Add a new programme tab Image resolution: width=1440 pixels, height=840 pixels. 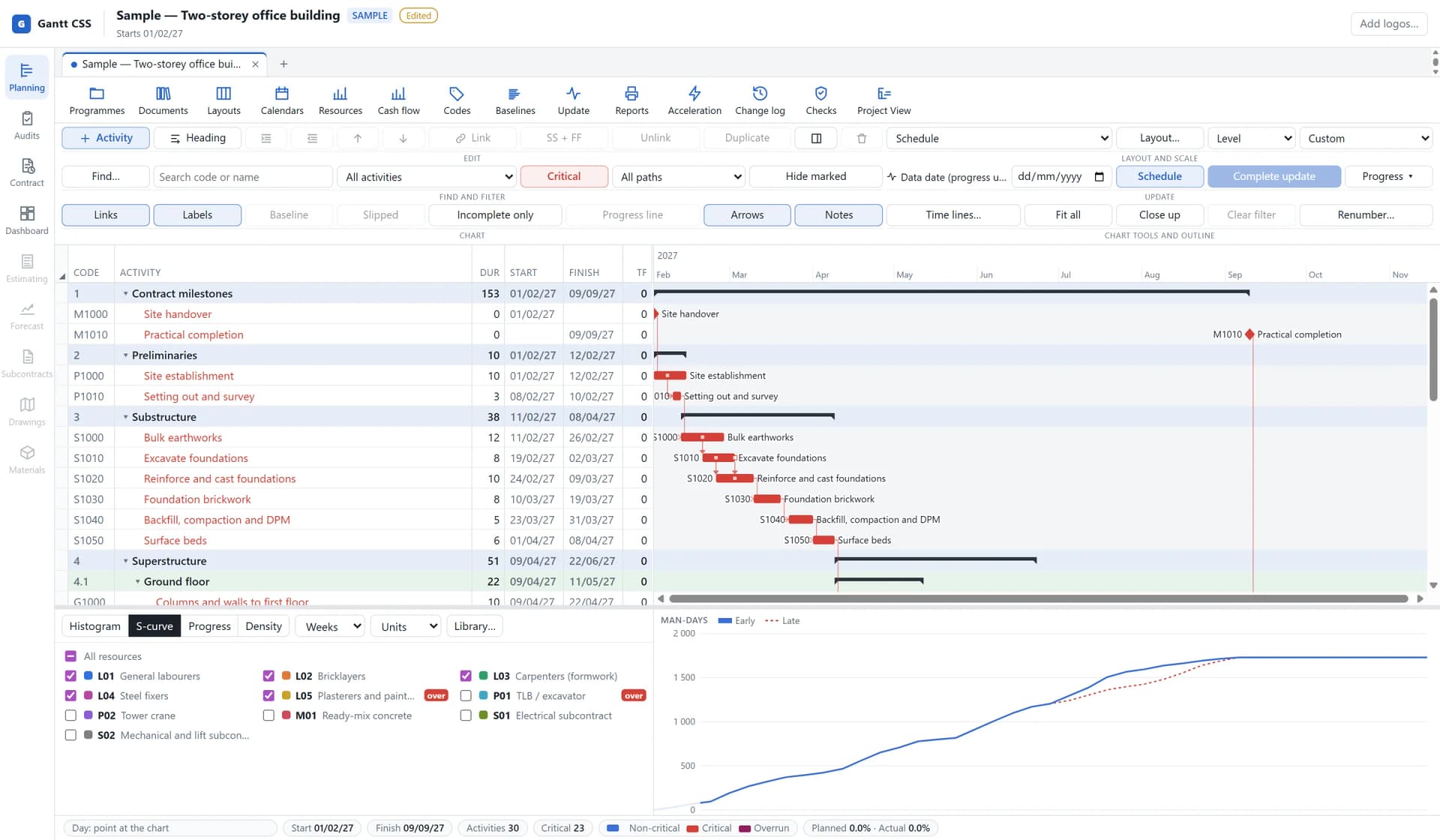pyautogui.click(x=283, y=64)
